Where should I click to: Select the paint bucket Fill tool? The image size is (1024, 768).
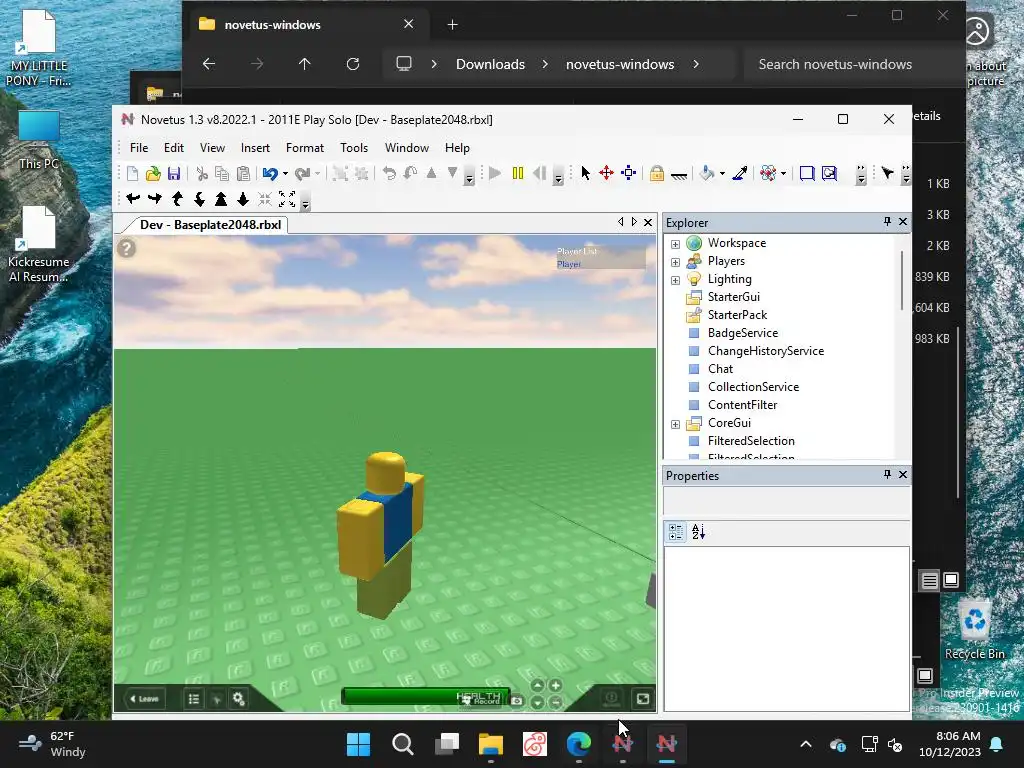coord(707,173)
